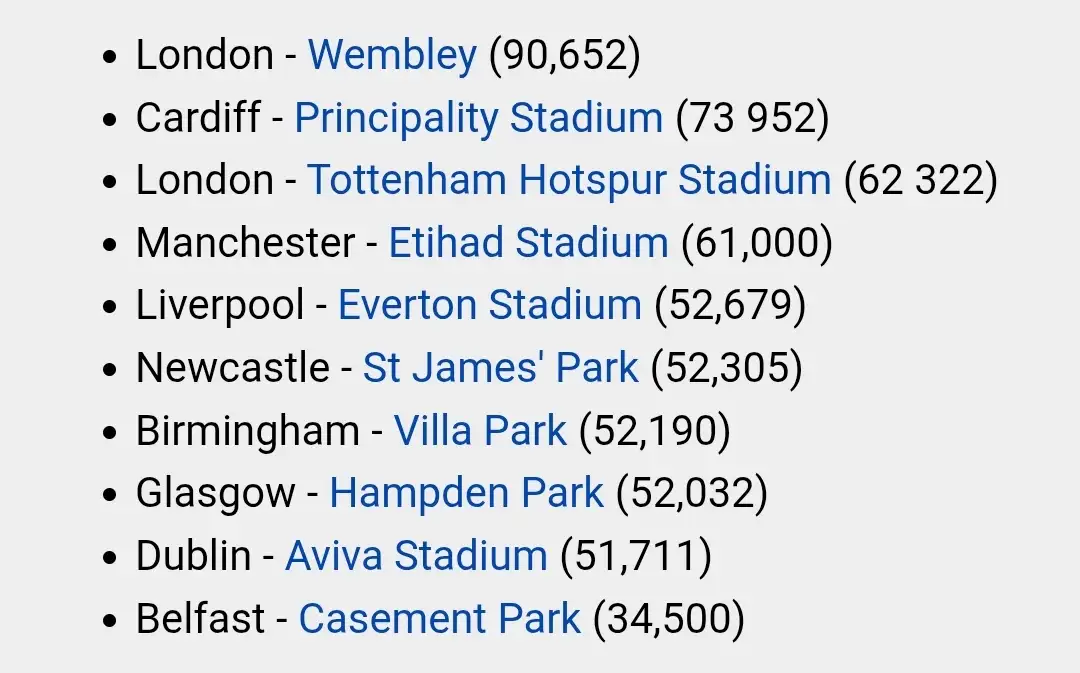This screenshot has height=673, width=1080.
Task: Follow the Hampden Park link
Action: pos(466,493)
